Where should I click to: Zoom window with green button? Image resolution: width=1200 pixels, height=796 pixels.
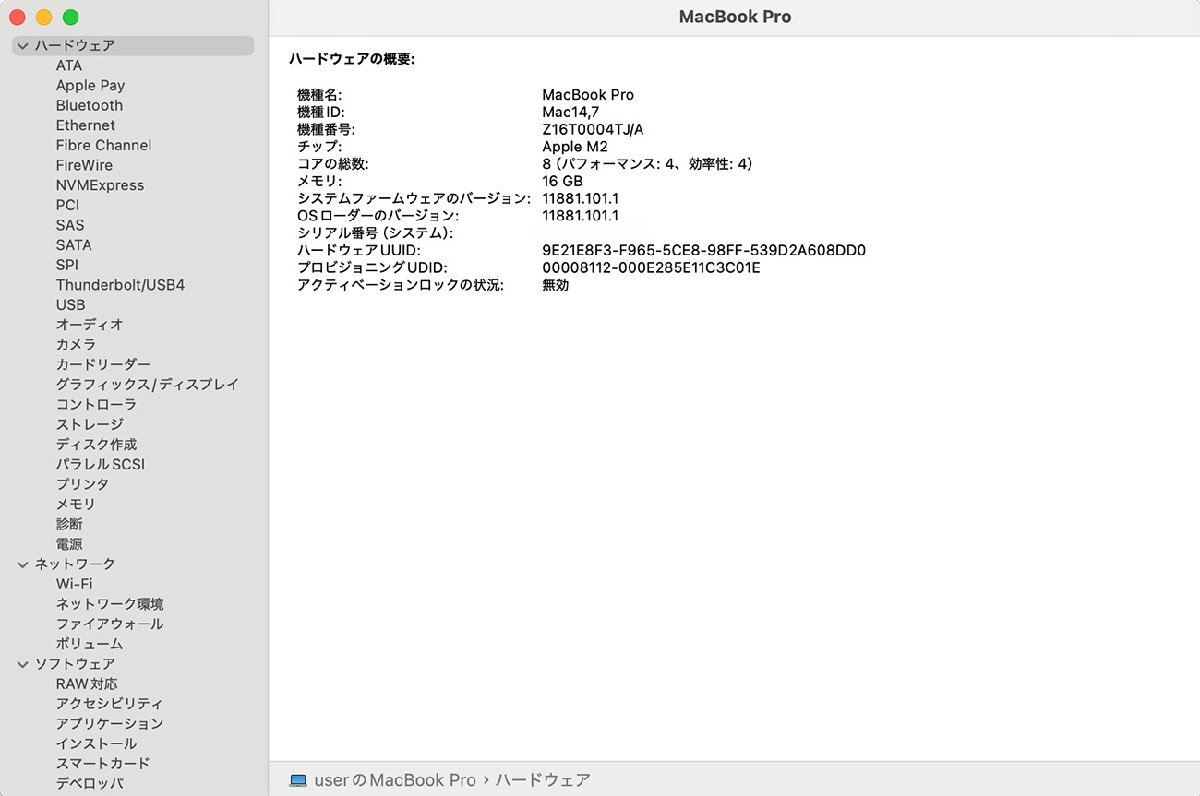[x=70, y=18]
